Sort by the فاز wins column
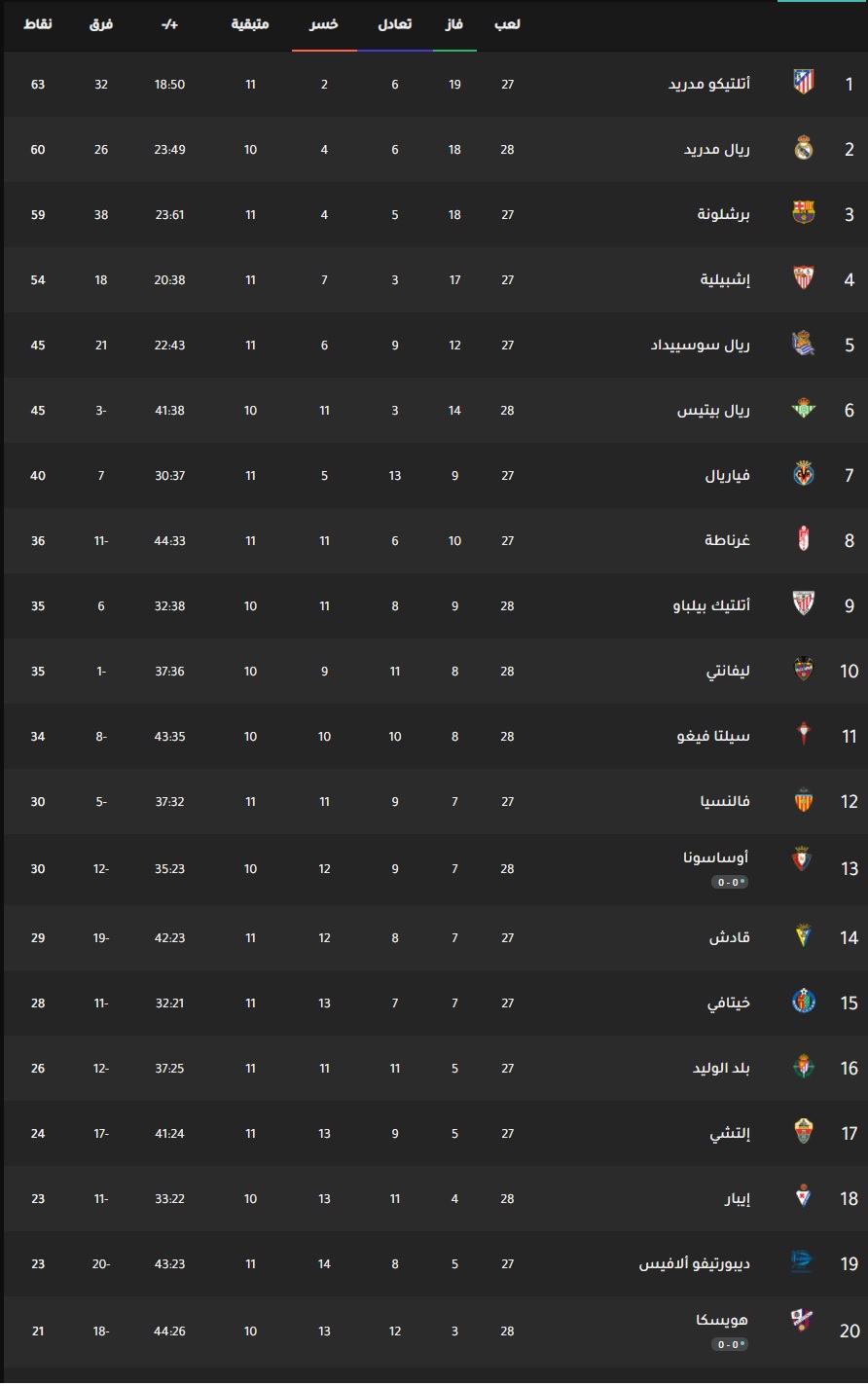Viewport: 868px width, 1386px height. coord(454,23)
